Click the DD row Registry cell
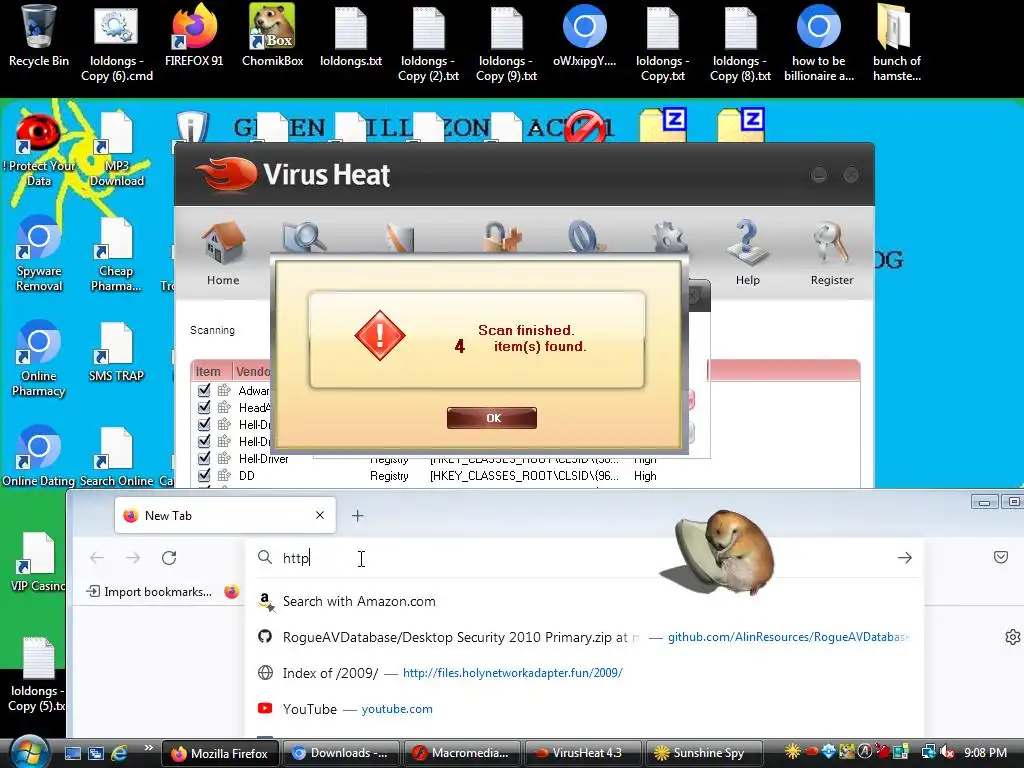This screenshot has width=1024, height=768. (x=389, y=475)
